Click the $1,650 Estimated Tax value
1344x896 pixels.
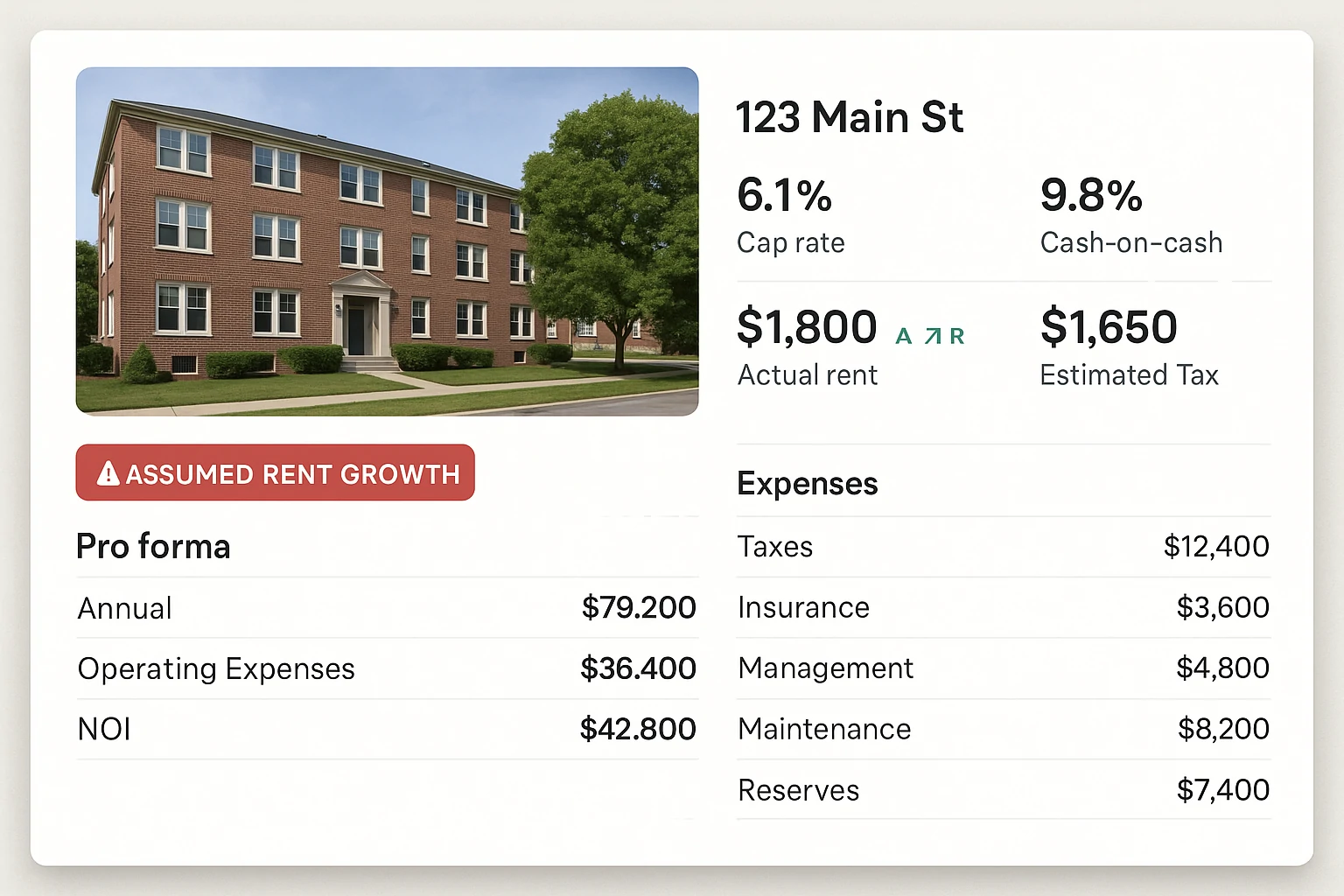click(x=1109, y=327)
